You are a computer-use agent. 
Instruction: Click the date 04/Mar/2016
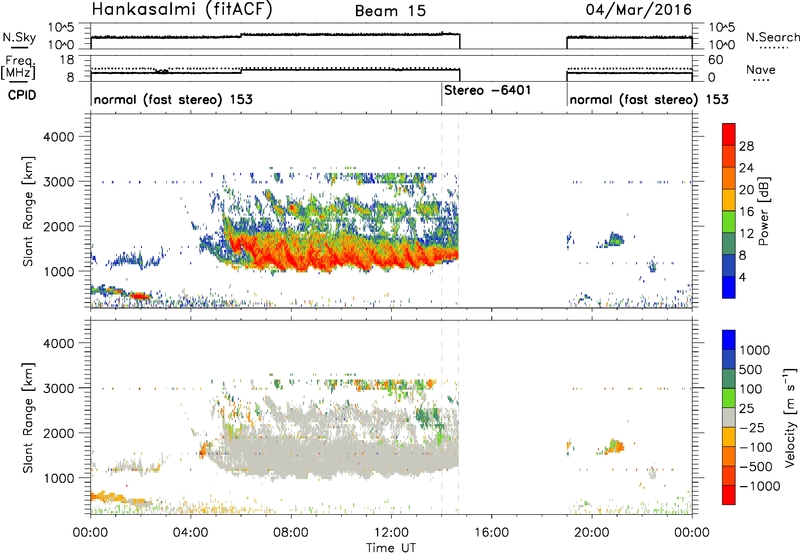(638, 10)
